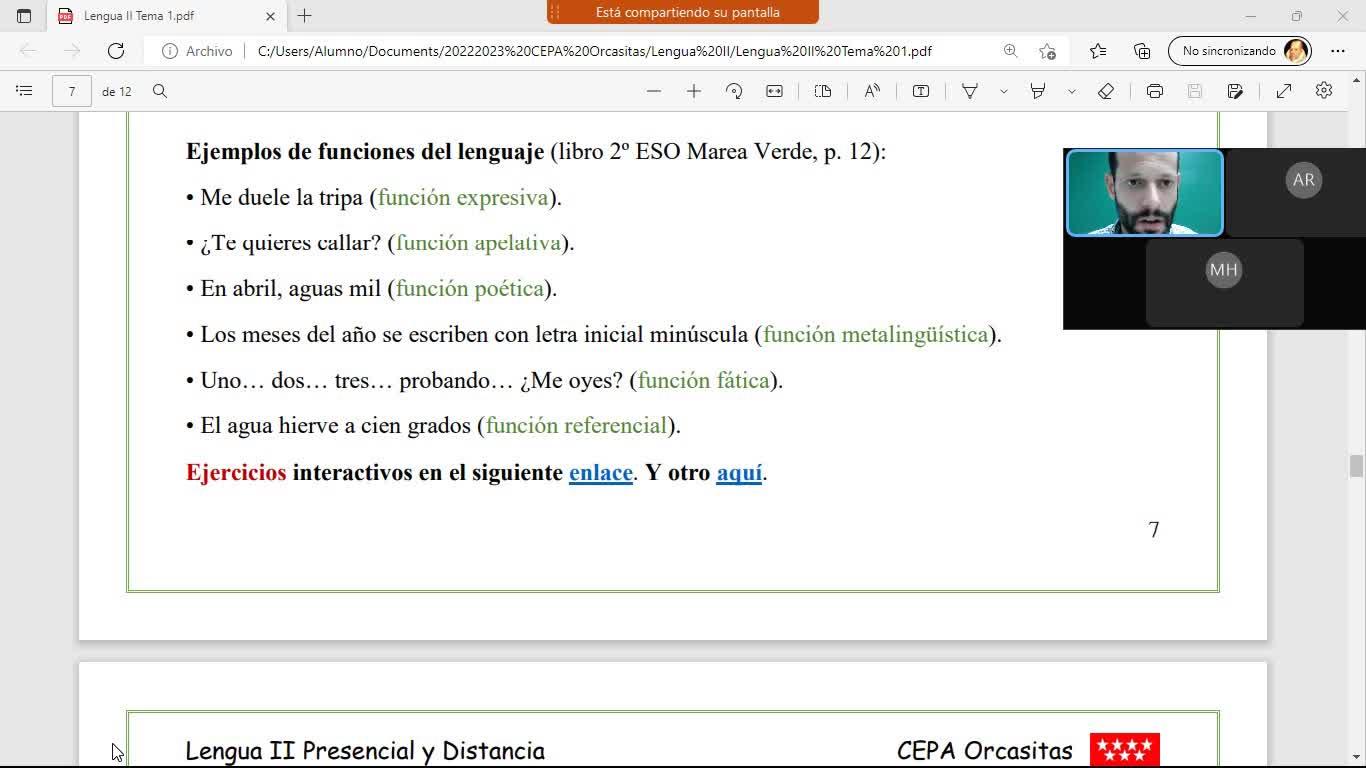1366x768 pixels.
Task: Open the Favorites list
Action: (1098, 51)
